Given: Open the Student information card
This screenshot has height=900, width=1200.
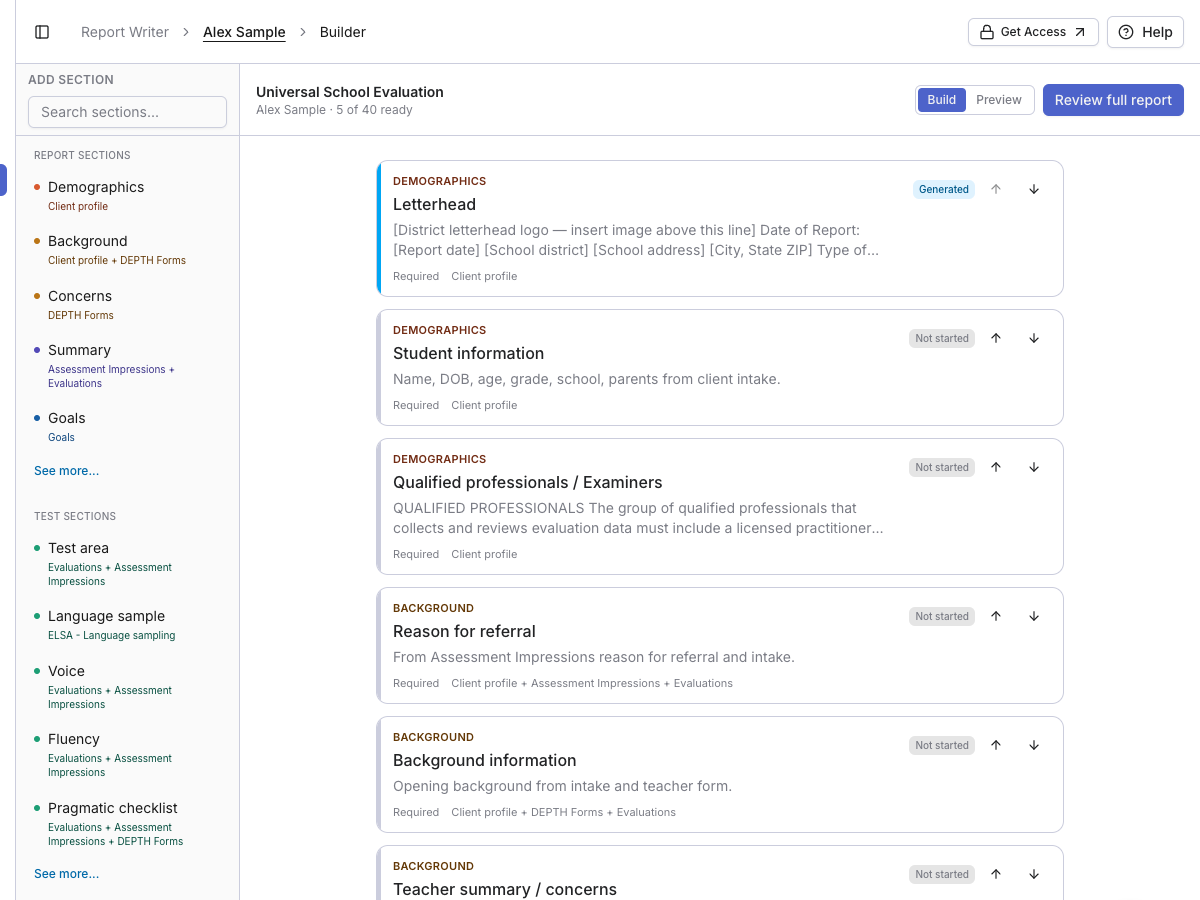Looking at the screenshot, I should click(720, 368).
